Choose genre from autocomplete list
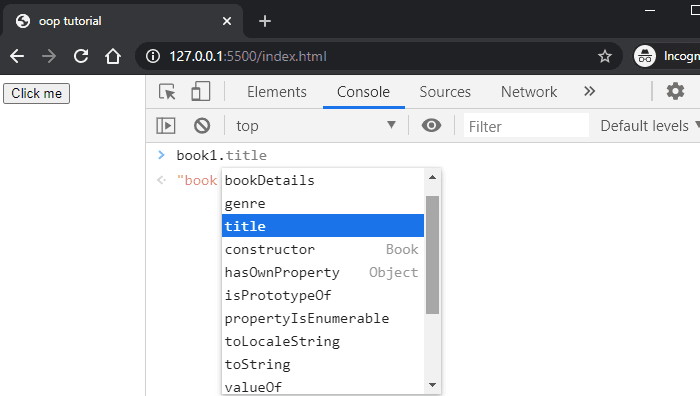Viewport: 700px width, 396px height. 323,204
